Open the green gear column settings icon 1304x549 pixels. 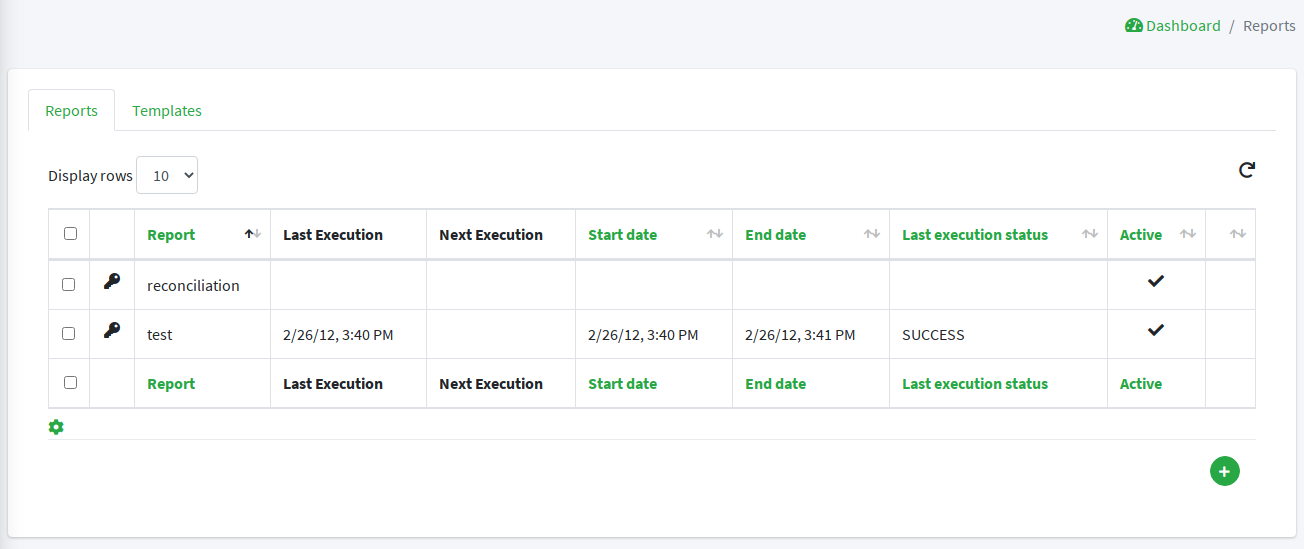coord(56,427)
